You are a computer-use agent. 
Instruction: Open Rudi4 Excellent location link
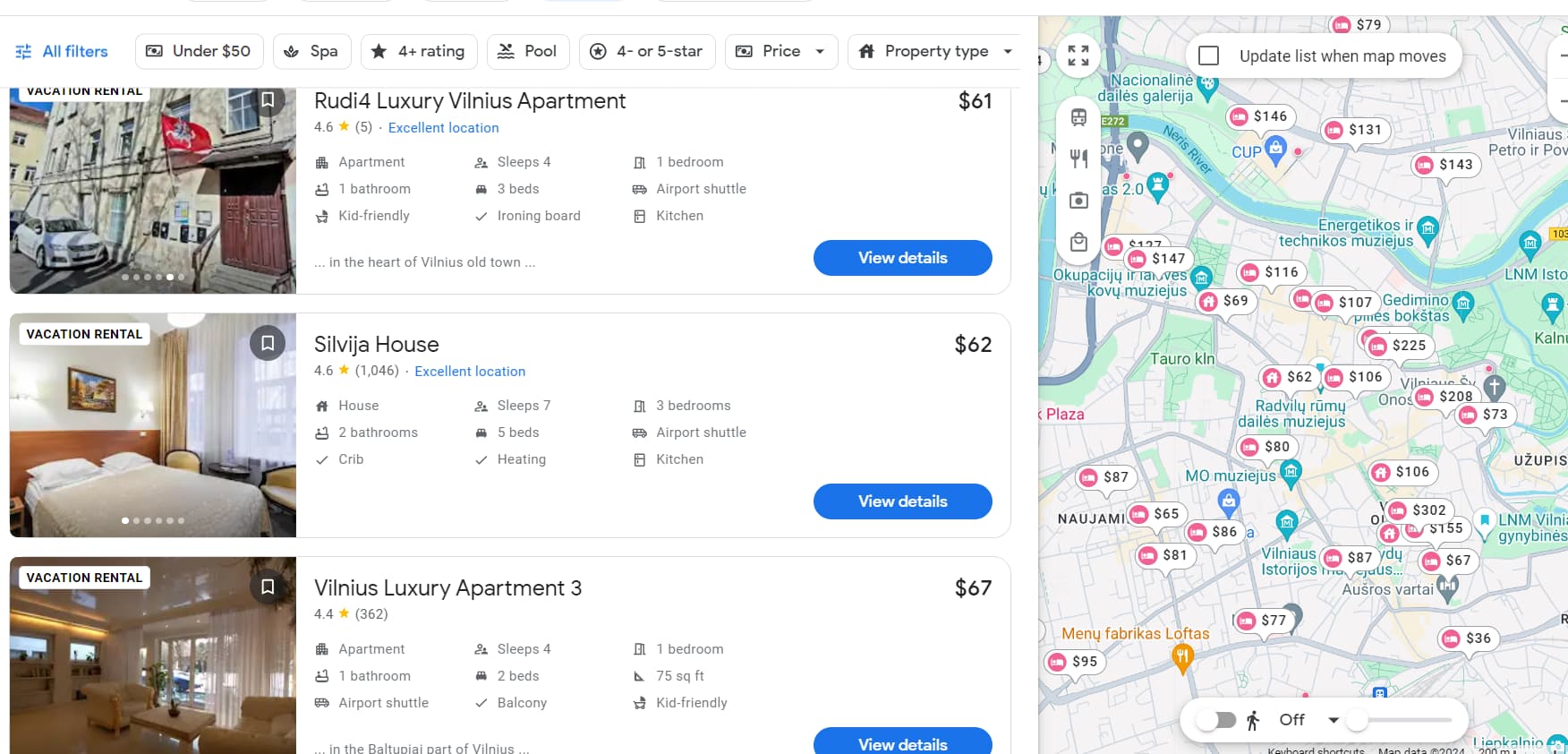point(443,128)
